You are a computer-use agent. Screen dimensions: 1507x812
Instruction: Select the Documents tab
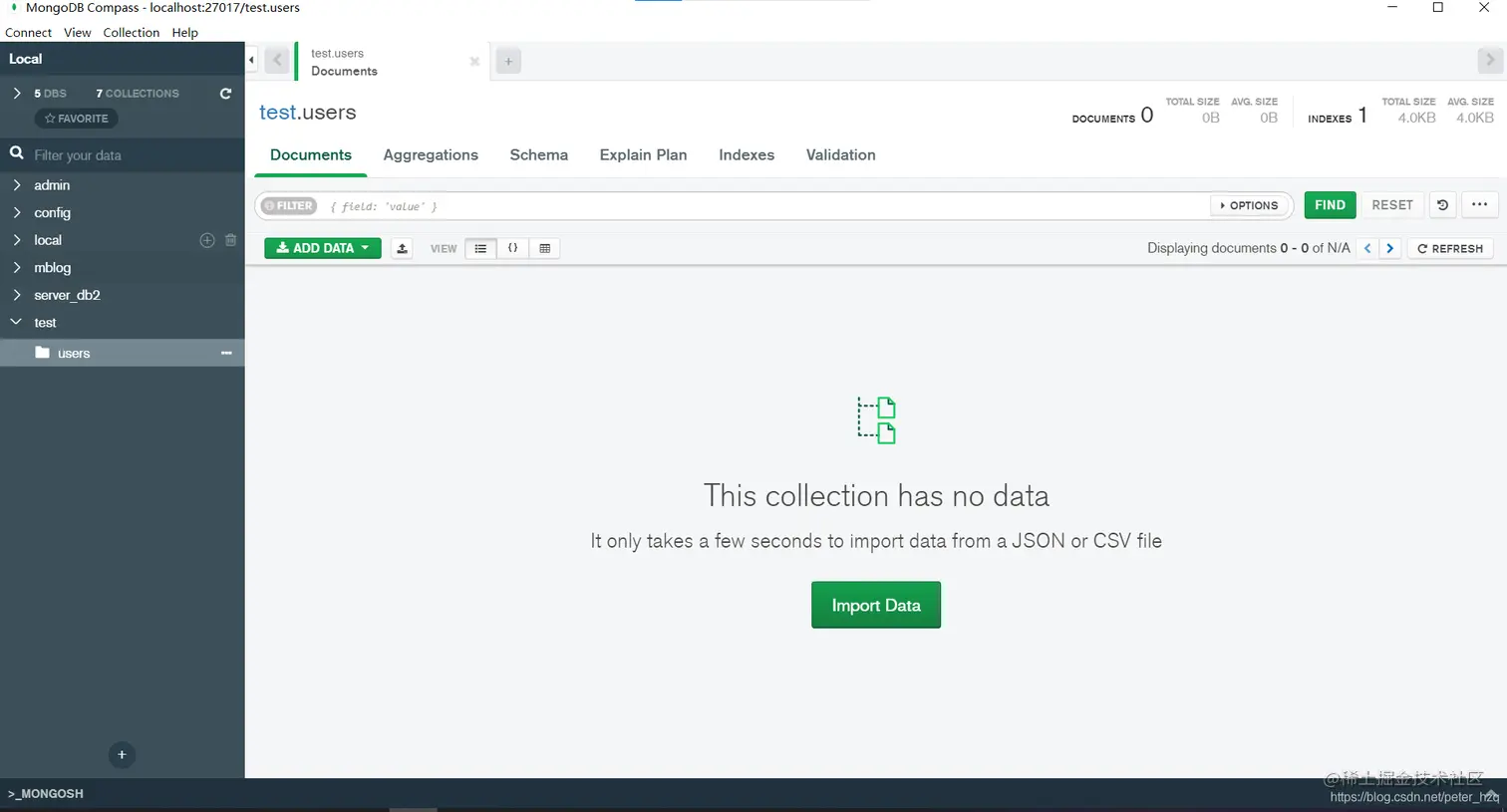(x=311, y=155)
